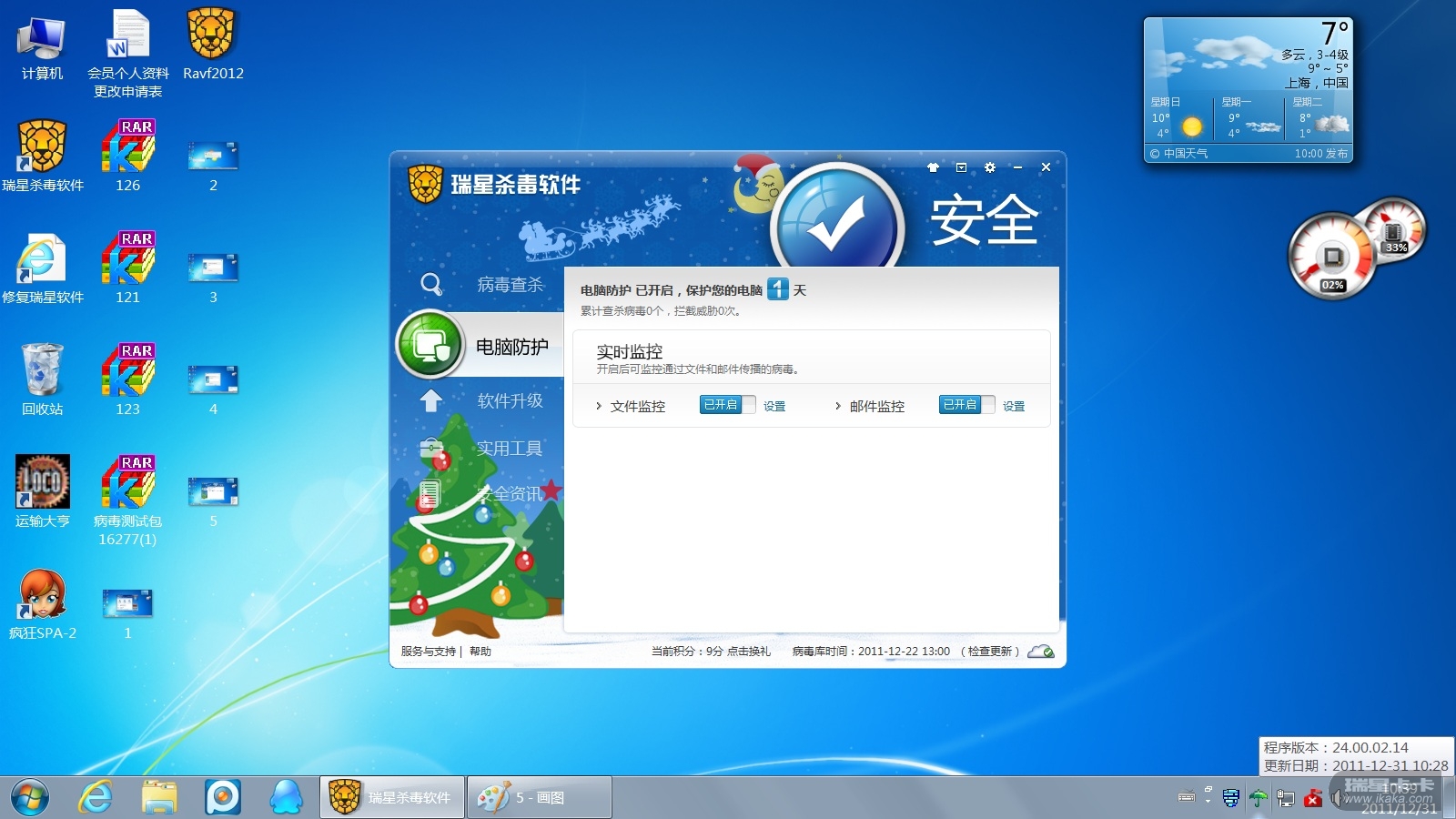Click the network connection tray icon
Image resolution: width=1456 pixels, height=819 pixels.
1286,798
